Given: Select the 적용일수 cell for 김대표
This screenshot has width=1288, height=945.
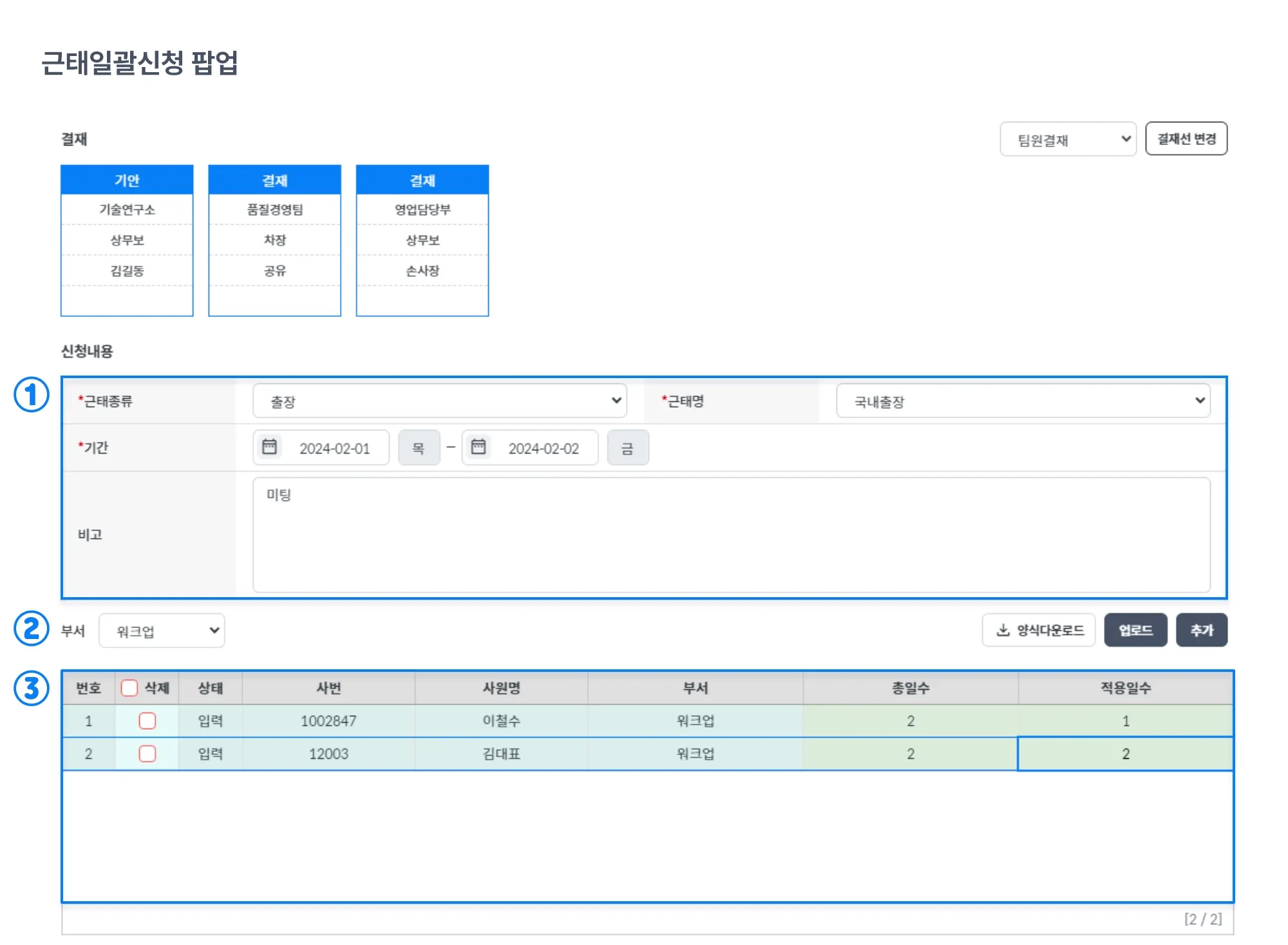Looking at the screenshot, I should pos(1125,754).
